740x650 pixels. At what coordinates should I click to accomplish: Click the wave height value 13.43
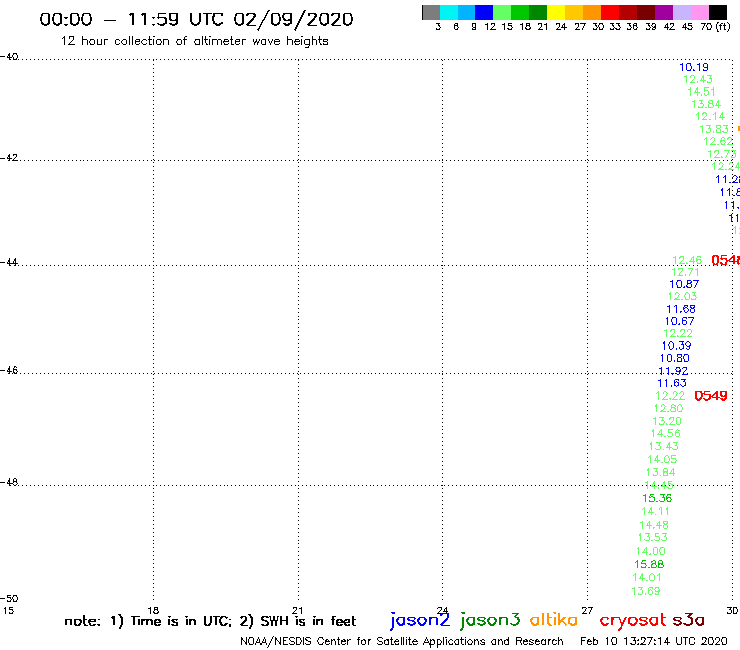pos(664,447)
